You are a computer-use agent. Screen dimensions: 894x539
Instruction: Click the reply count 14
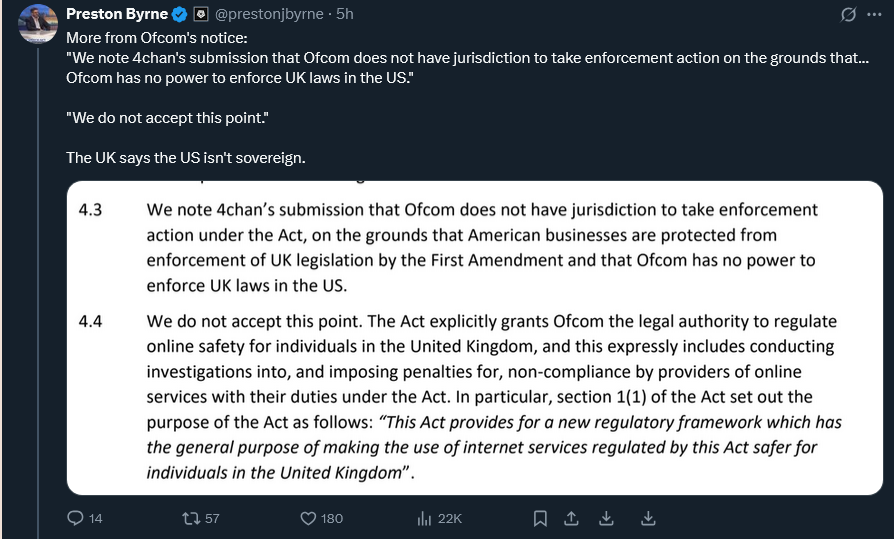(x=96, y=518)
